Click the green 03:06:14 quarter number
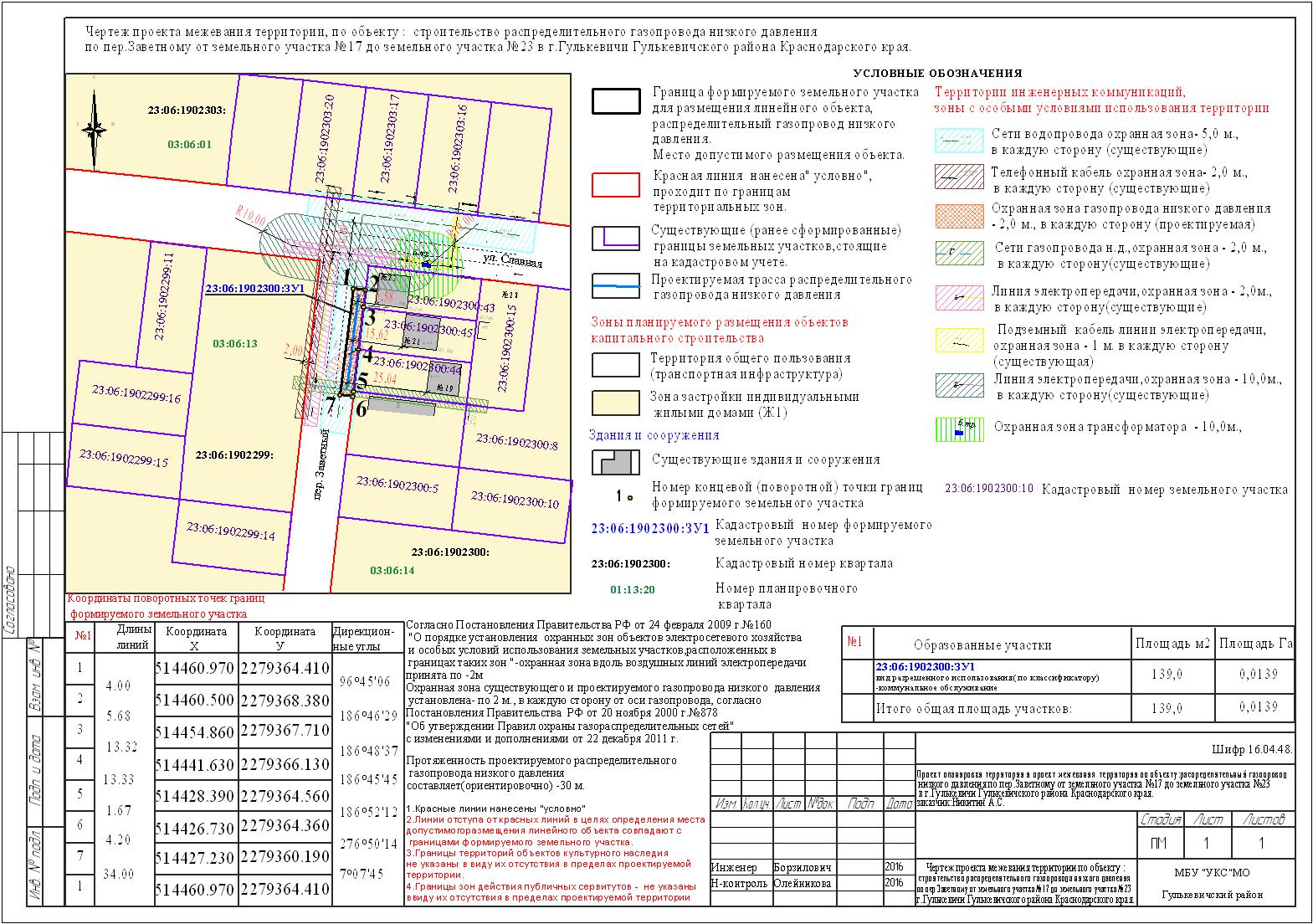 click(x=392, y=570)
